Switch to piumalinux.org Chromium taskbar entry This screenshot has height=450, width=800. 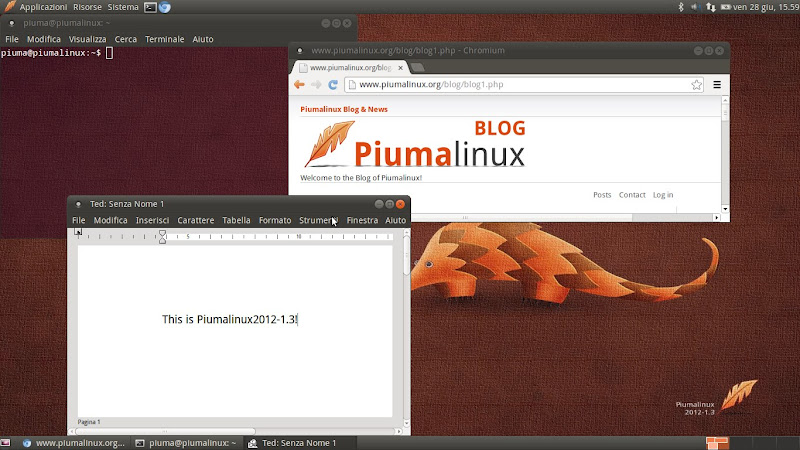click(74, 443)
